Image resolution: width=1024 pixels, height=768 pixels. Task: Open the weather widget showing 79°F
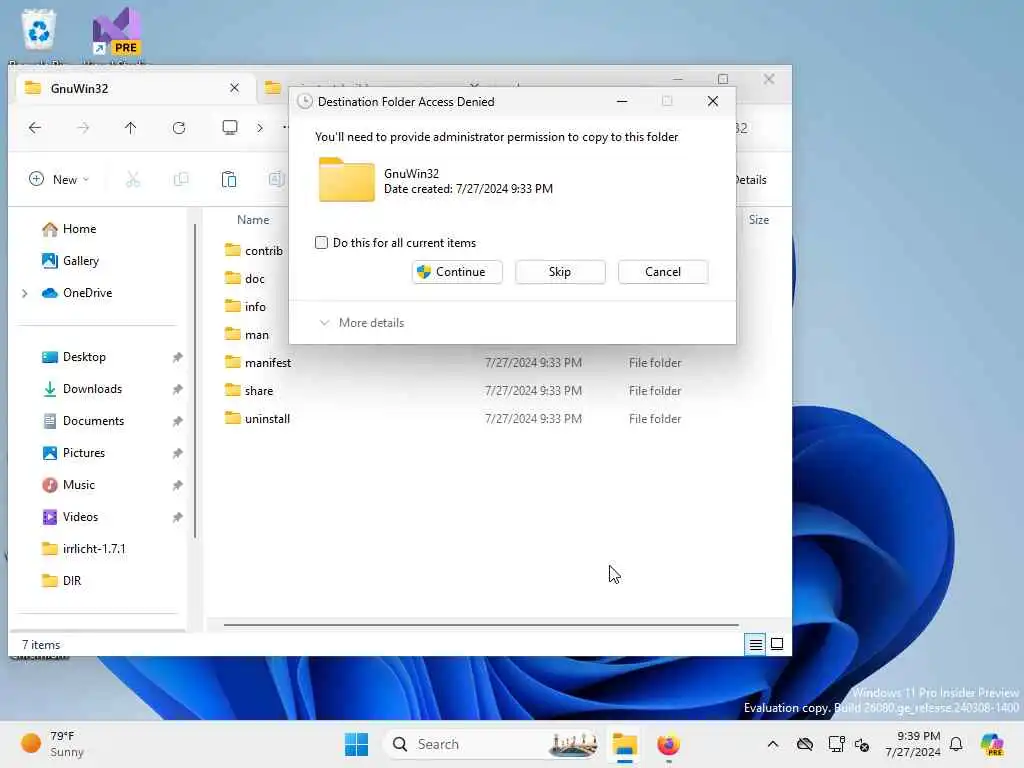(54, 744)
